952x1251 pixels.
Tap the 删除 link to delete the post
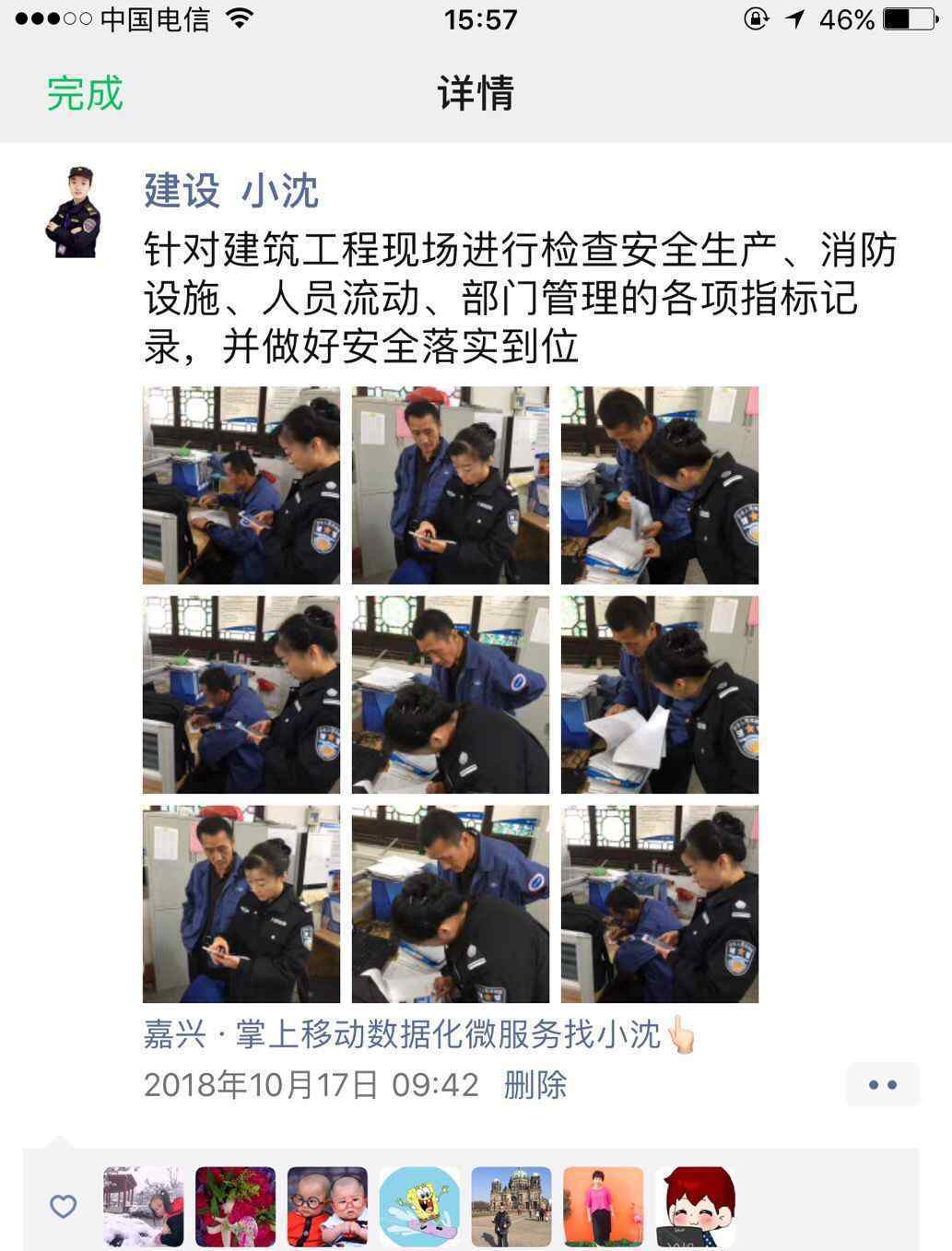point(535,1084)
